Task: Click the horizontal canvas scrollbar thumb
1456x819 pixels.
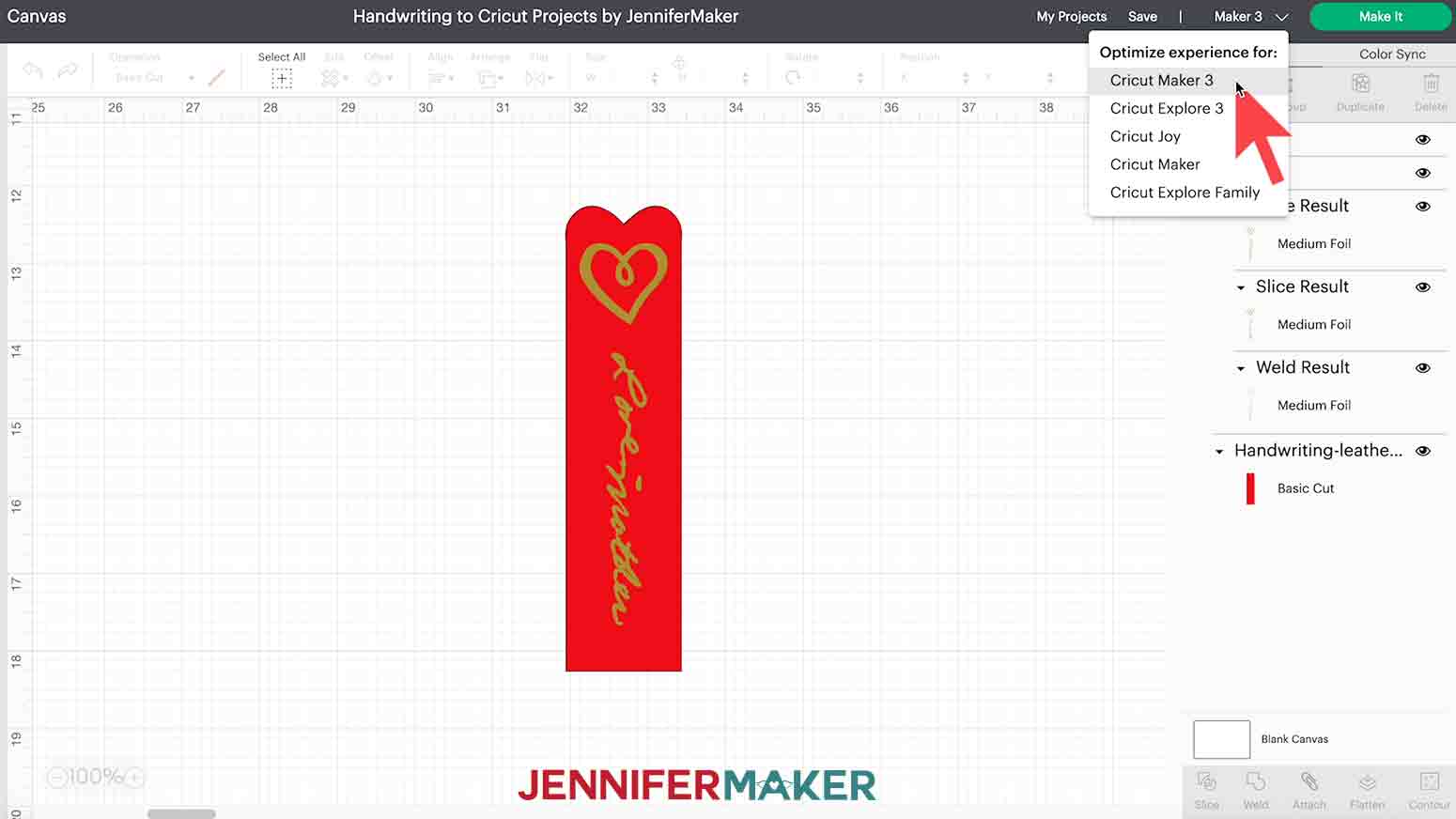Action: [x=181, y=813]
